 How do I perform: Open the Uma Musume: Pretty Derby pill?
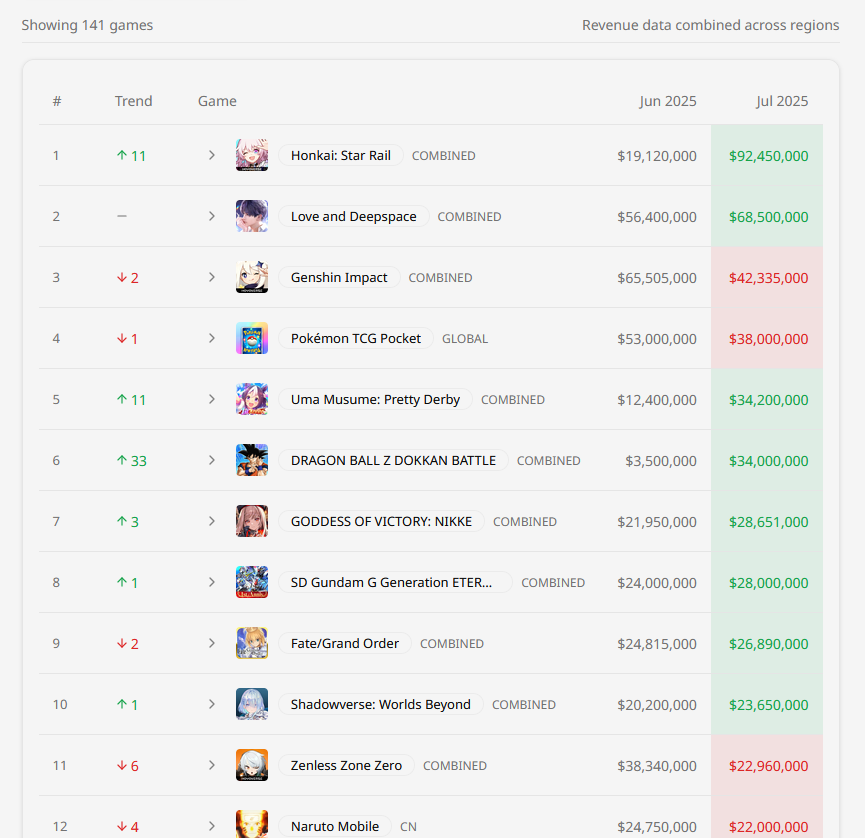[375, 399]
